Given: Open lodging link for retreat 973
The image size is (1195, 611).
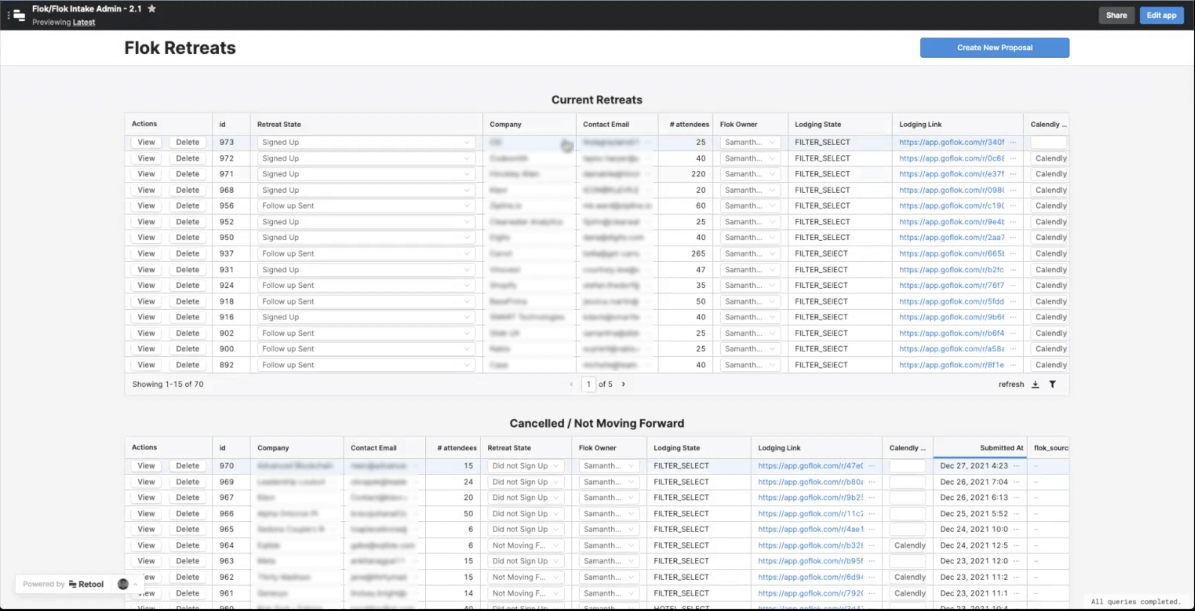Looking at the screenshot, I should [952, 142].
